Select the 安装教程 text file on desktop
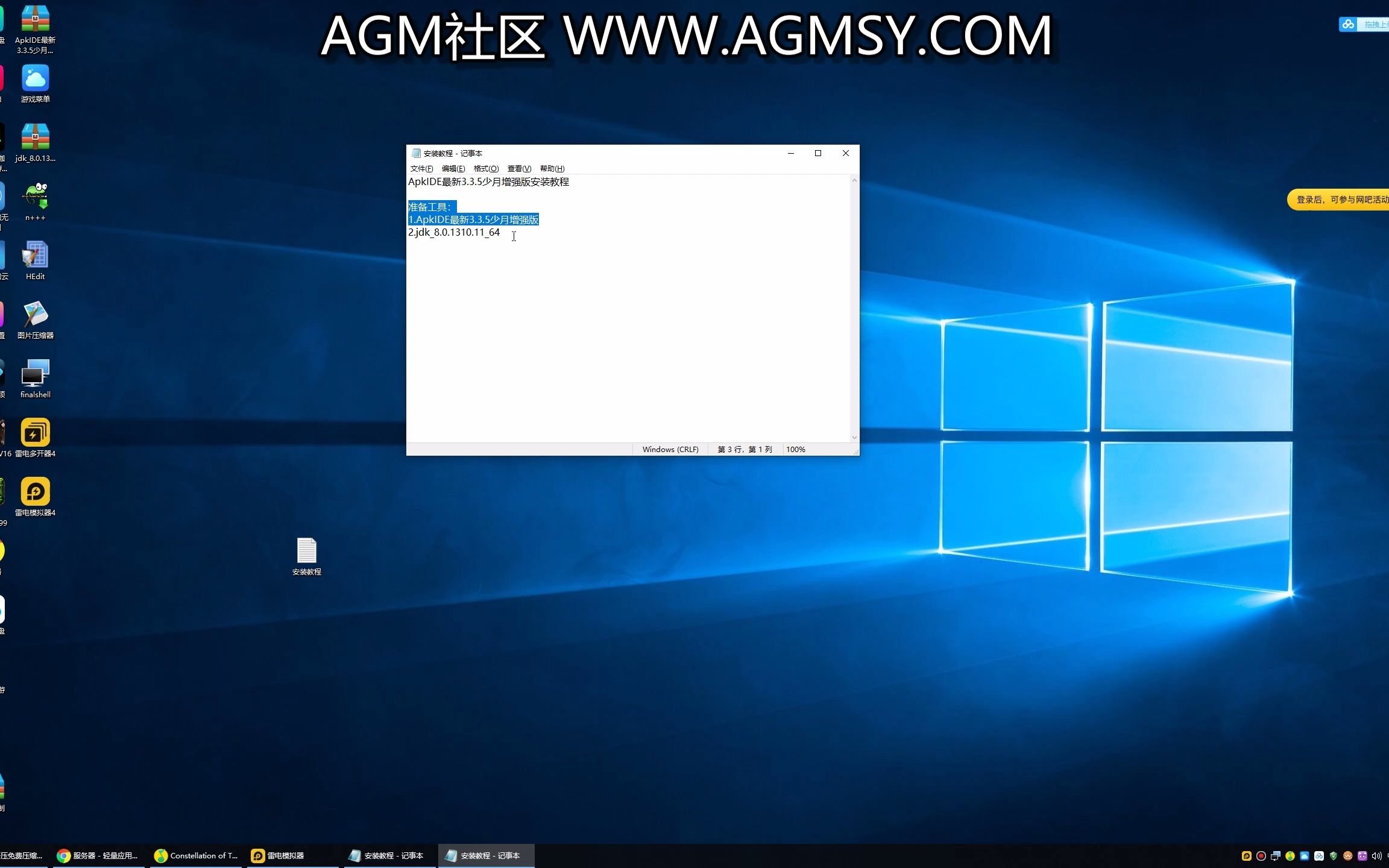 click(x=306, y=551)
